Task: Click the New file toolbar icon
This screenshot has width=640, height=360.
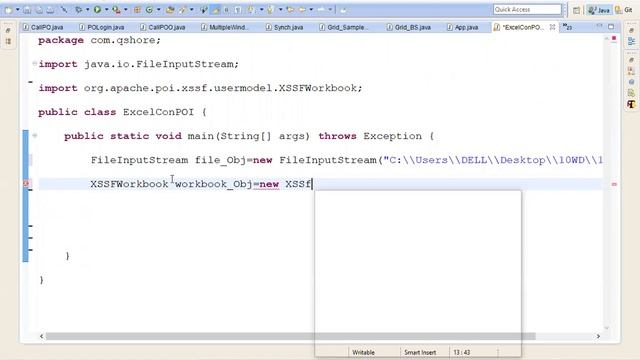Action: [x=9, y=10]
